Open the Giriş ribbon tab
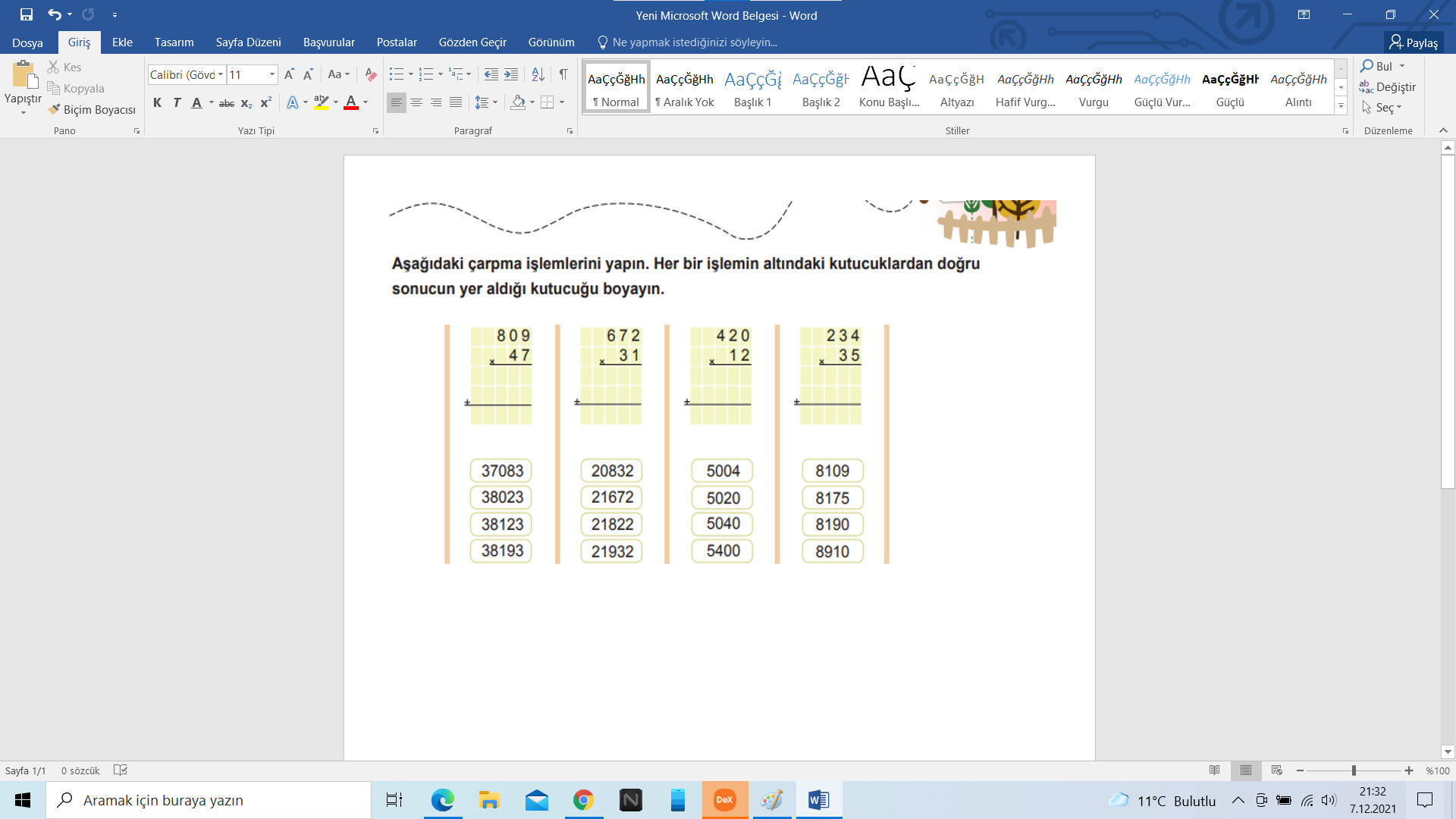 (x=80, y=42)
